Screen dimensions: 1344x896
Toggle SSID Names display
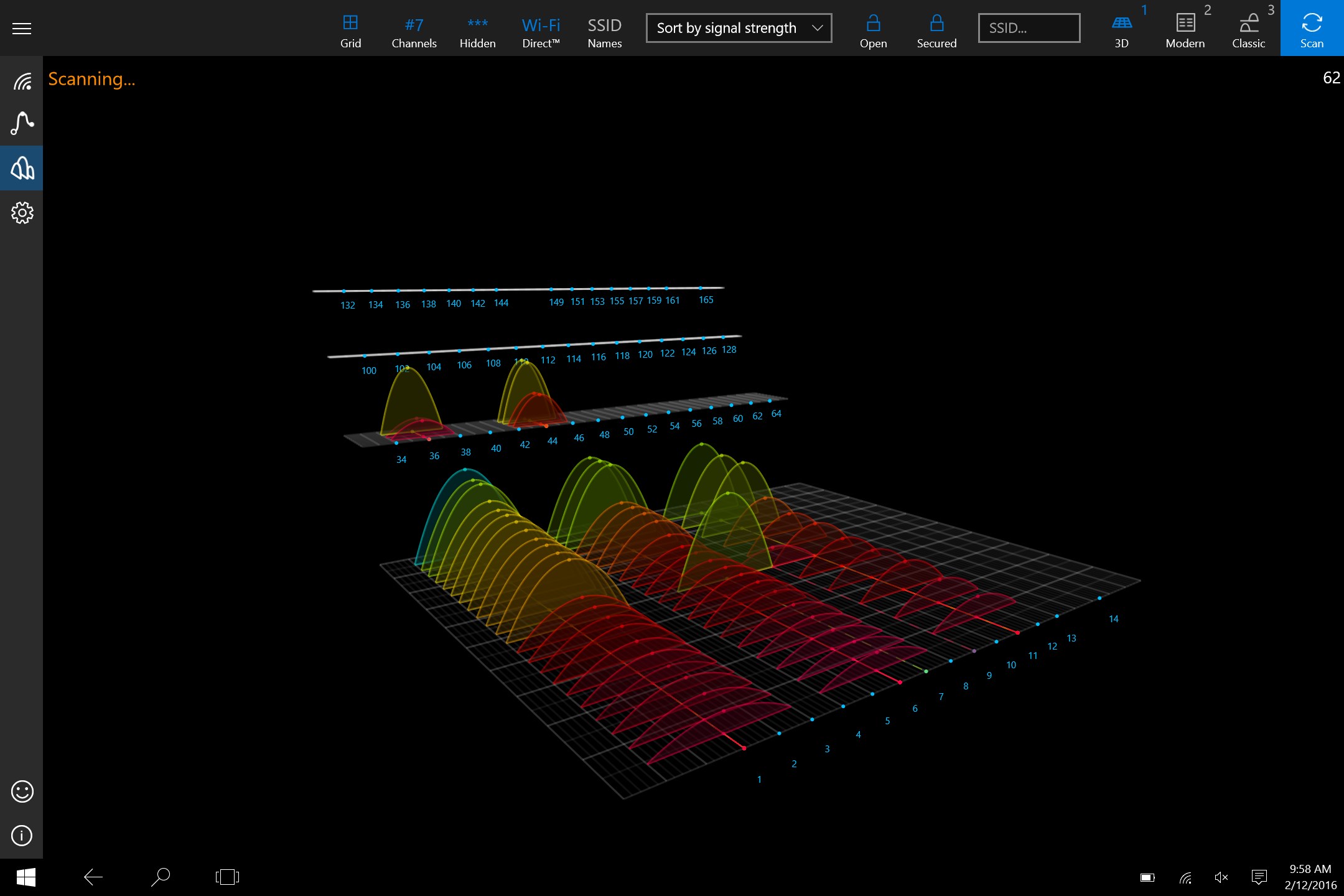(604, 31)
